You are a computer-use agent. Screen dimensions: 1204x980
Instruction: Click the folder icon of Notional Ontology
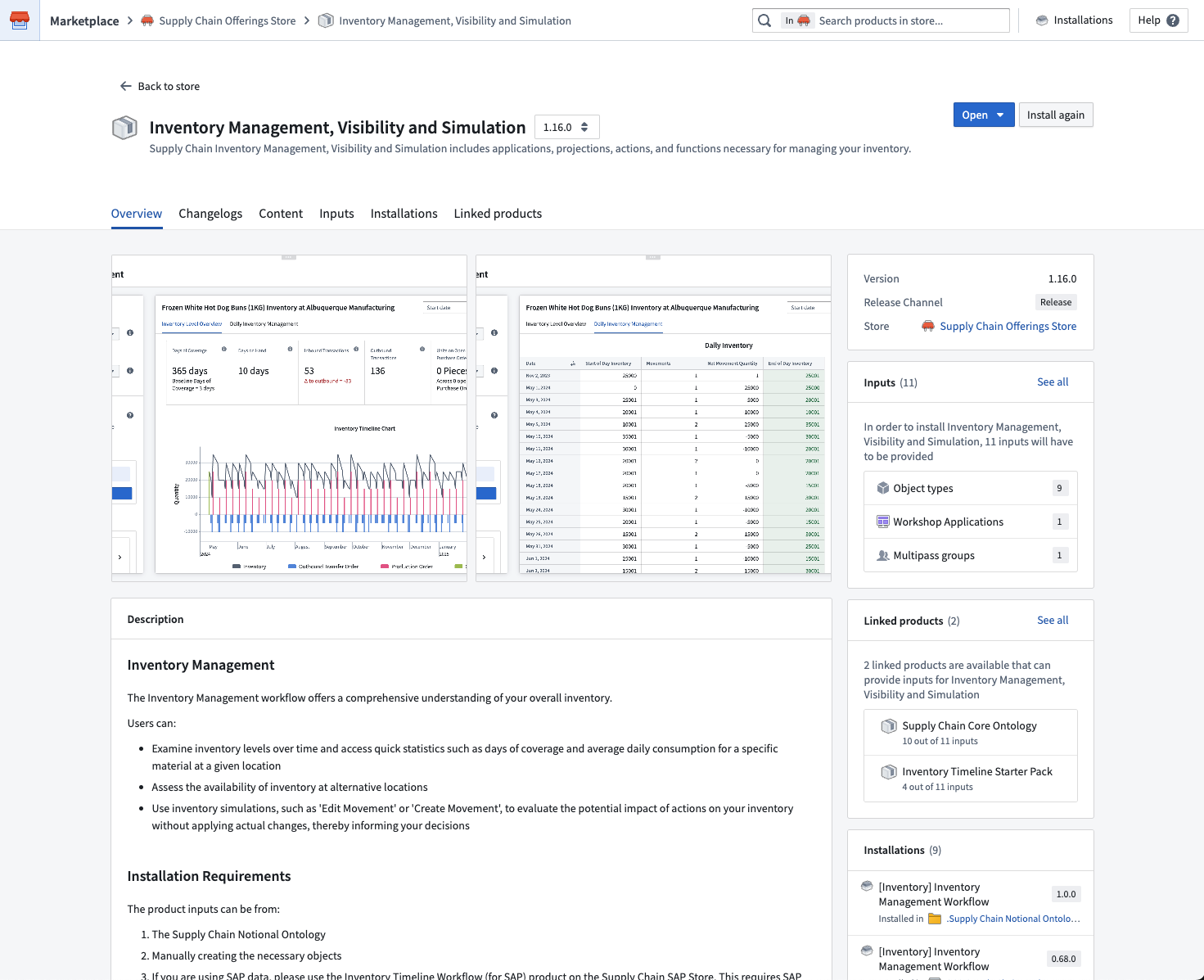click(935, 919)
